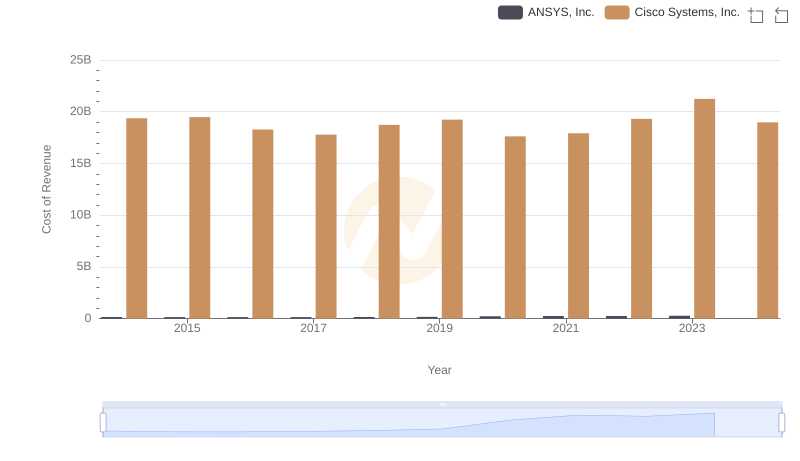Image resolution: width=800 pixels, height=461 pixels.
Task: Click the 2023 x-axis tick label
Action: tap(692, 328)
